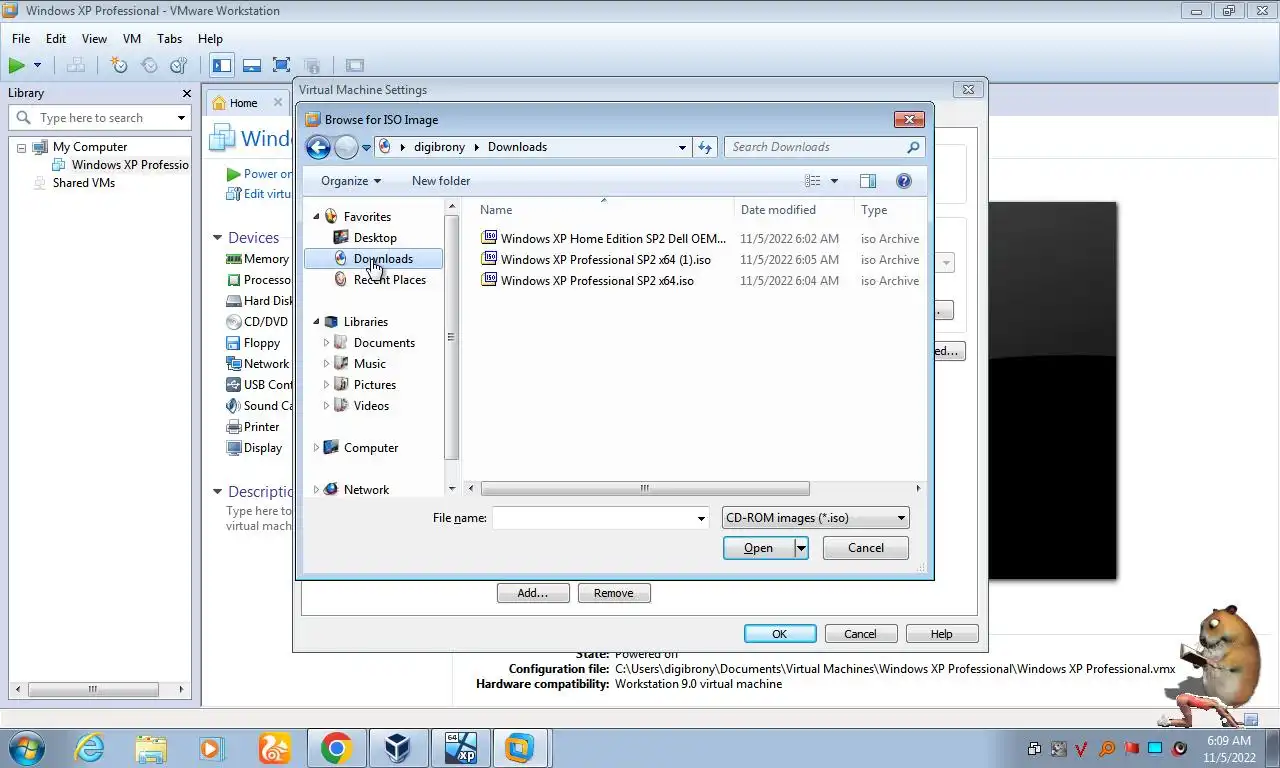Collapse My Computer in Library tree
1280x768 pixels.
pos(21,147)
